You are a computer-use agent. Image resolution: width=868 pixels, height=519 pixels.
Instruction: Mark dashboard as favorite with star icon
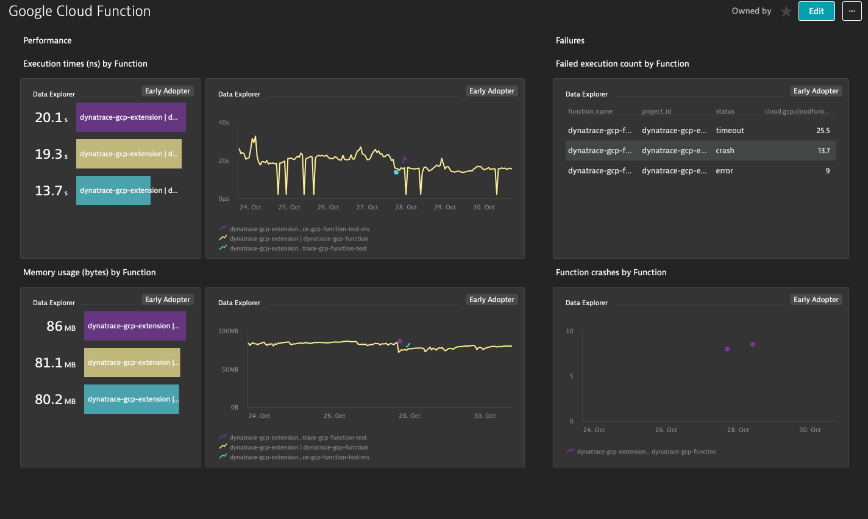coord(786,11)
